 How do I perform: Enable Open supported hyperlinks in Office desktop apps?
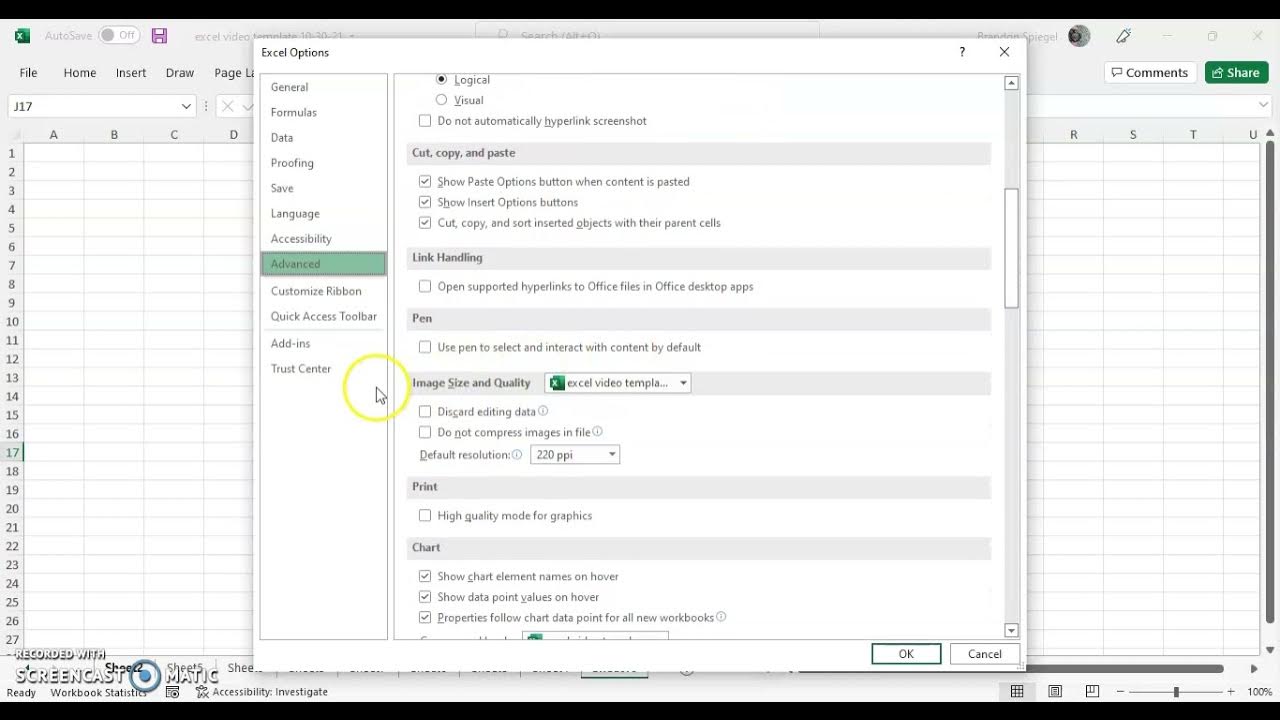(x=425, y=286)
